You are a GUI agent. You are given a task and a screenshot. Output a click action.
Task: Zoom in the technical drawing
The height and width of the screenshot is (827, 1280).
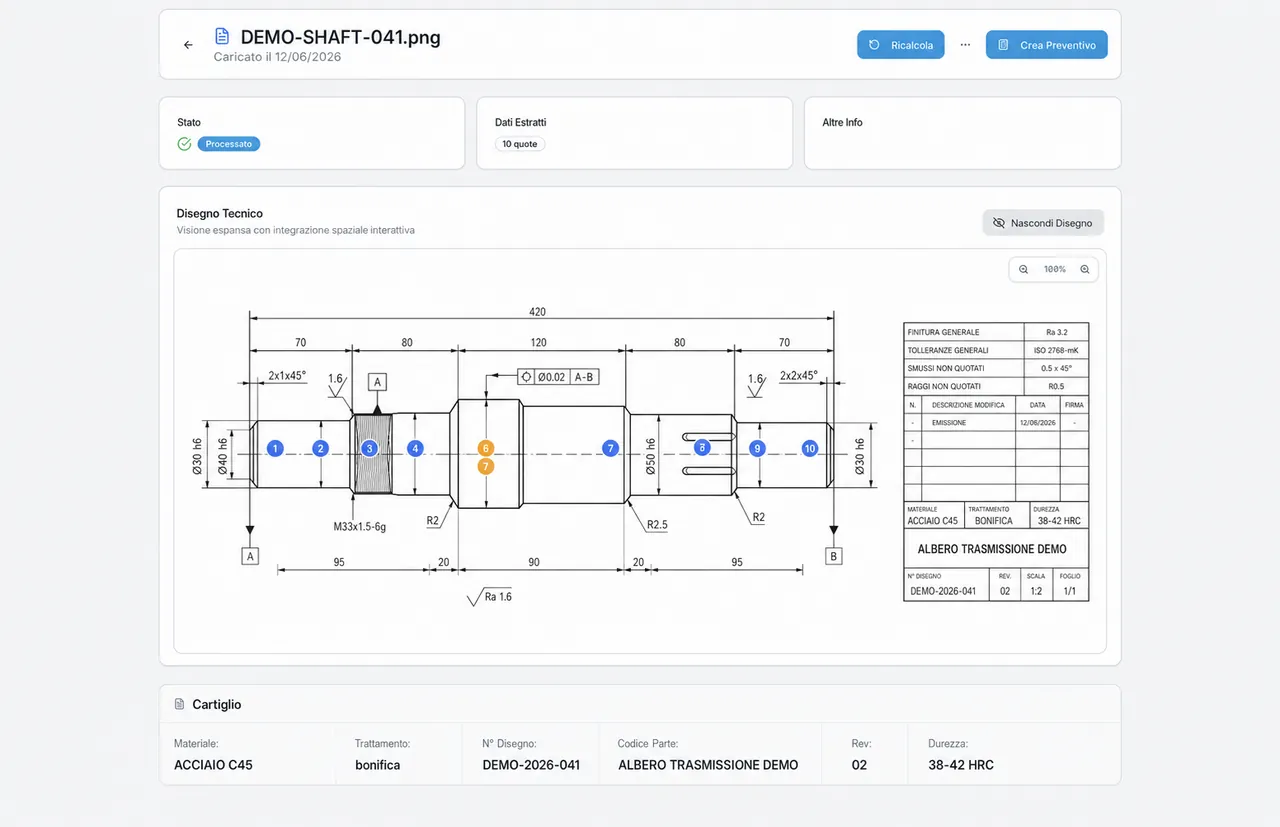click(1085, 270)
